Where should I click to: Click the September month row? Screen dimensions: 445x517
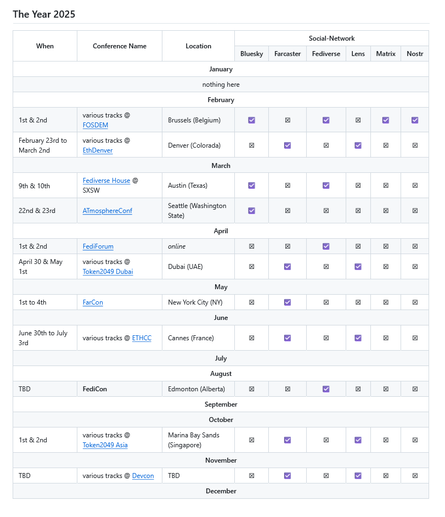point(221,404)
